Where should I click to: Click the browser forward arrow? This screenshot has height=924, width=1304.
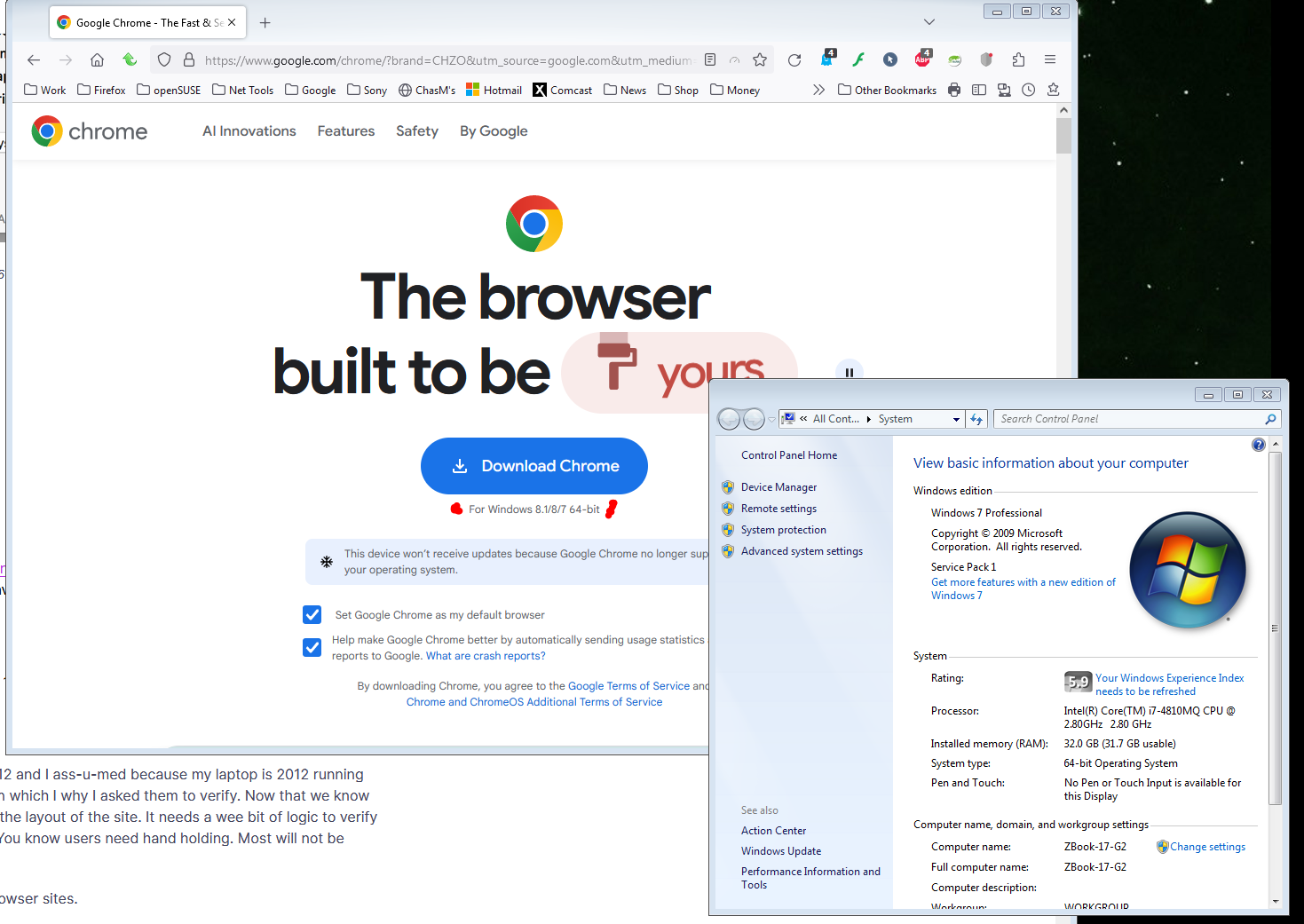click(66, 60)
